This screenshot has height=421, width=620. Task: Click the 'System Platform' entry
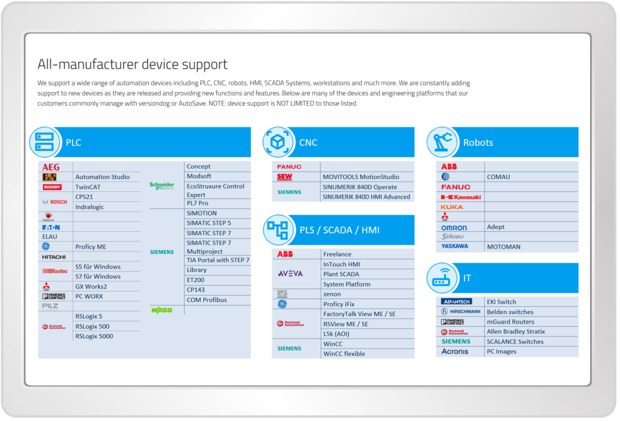(347, 284)
